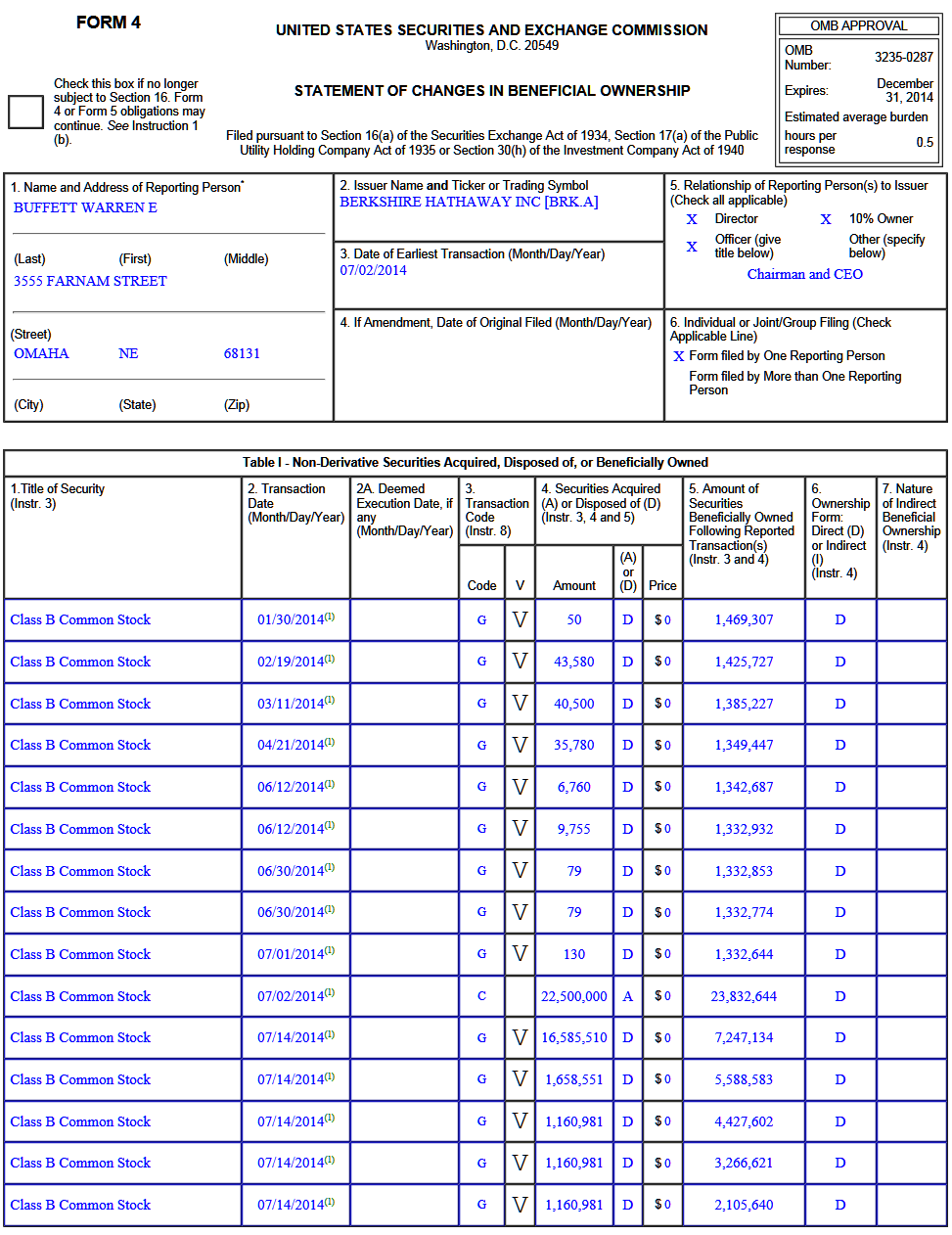Viewport: 952px width, 1235px height.
Task: Select the OMB Number 3235-0287 value
Action: point(903,57)
